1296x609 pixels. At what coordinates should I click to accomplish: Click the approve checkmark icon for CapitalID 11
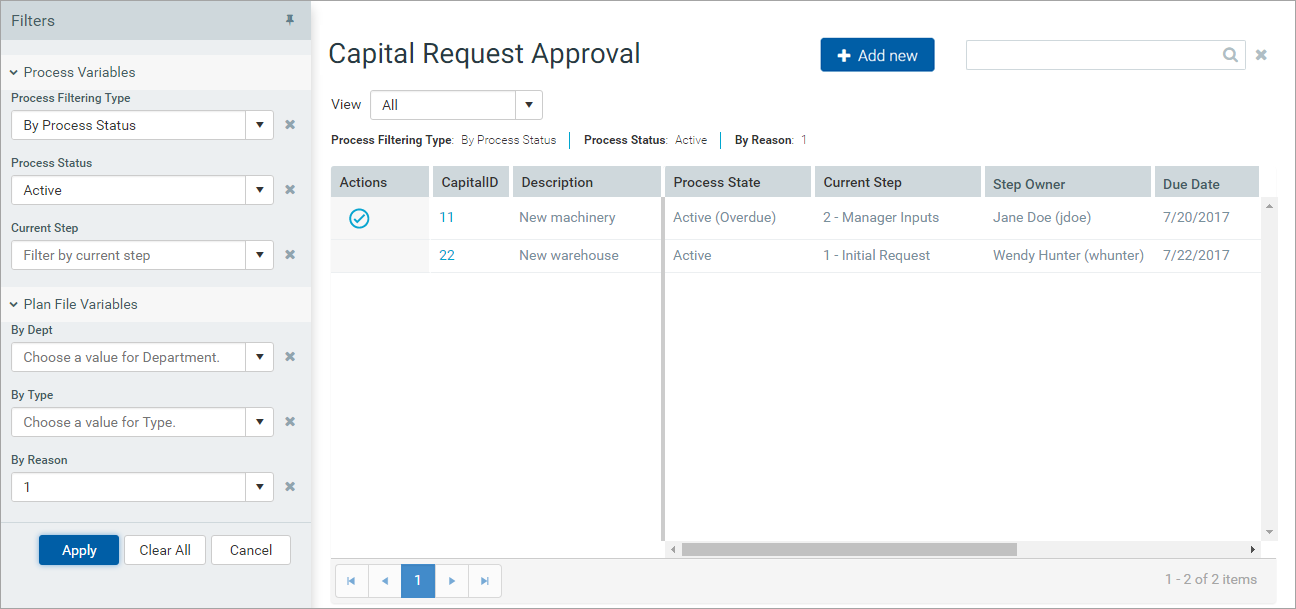point(359,218)
